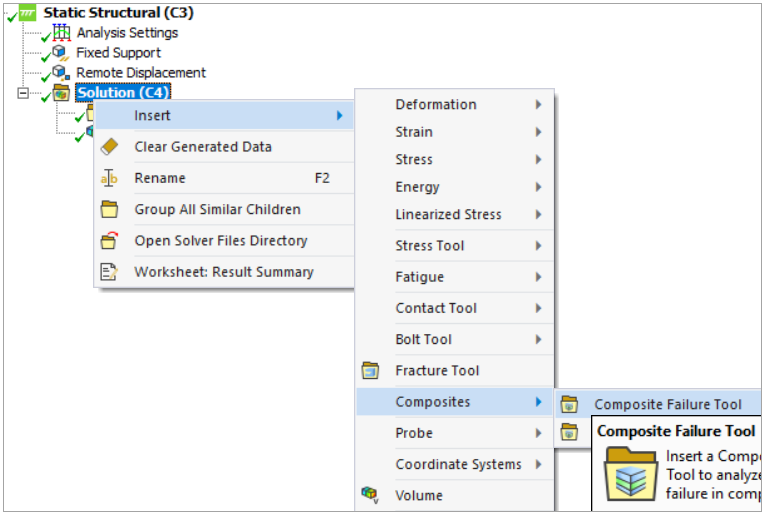Expand the Deformation submenu arrow
The width and height of the screenshot is (765, 514).
pyautogui.click(x=538, y=105)
